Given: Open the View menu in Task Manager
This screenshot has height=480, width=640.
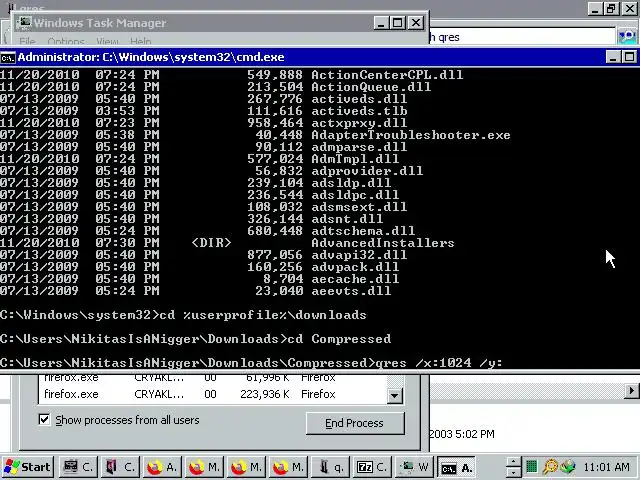Looking at the screenshot, I should pos(107,41).
